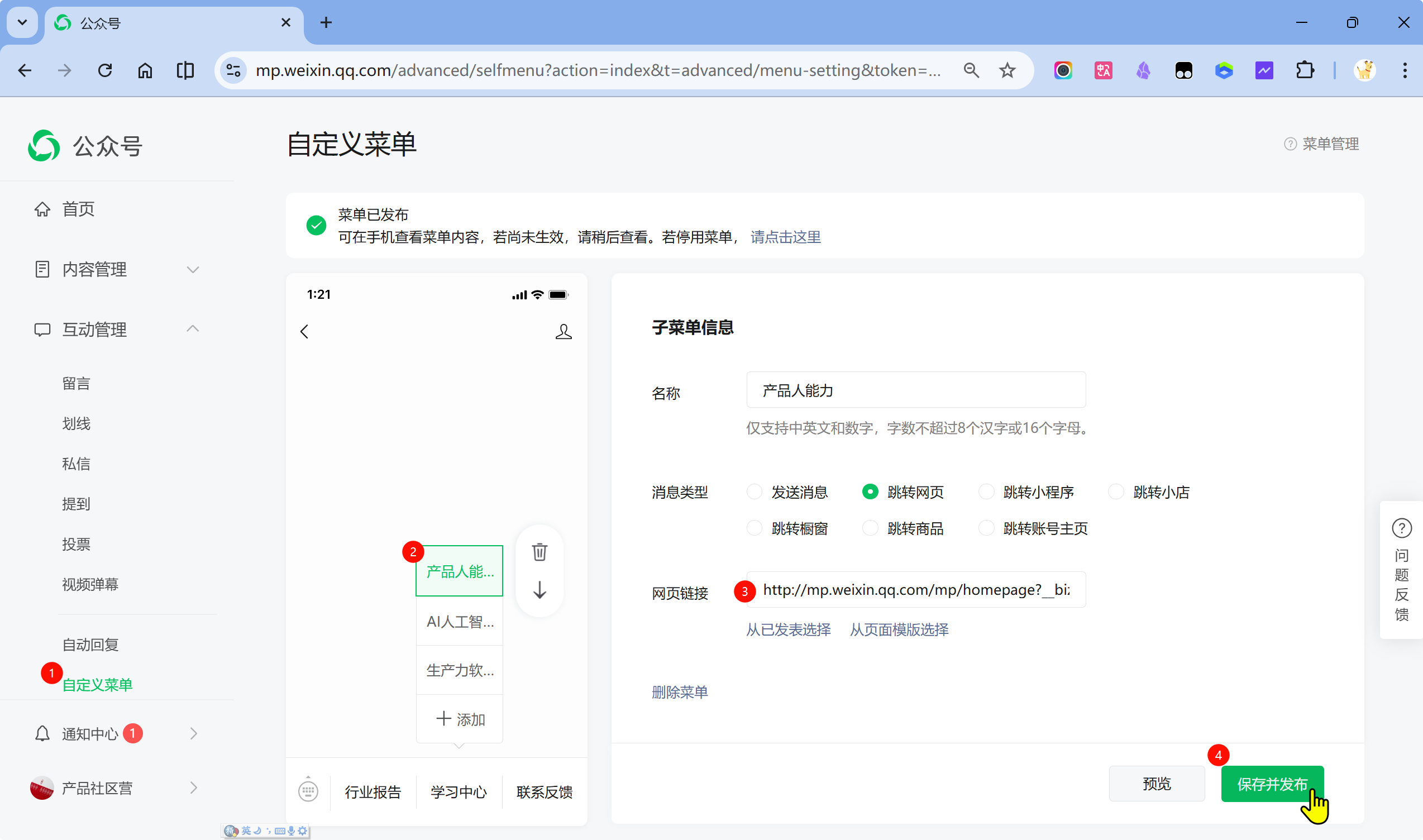Screen dimensions: 1423x840
Task: Click the 网页链接 URL input field
Action: [x=915, y=590]
